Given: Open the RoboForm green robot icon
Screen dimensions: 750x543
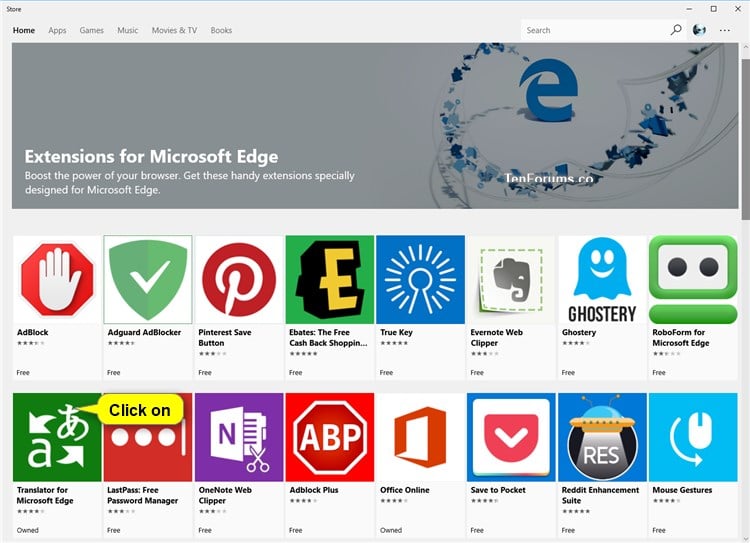Looking at the screenshot, I should pos(693,279).
